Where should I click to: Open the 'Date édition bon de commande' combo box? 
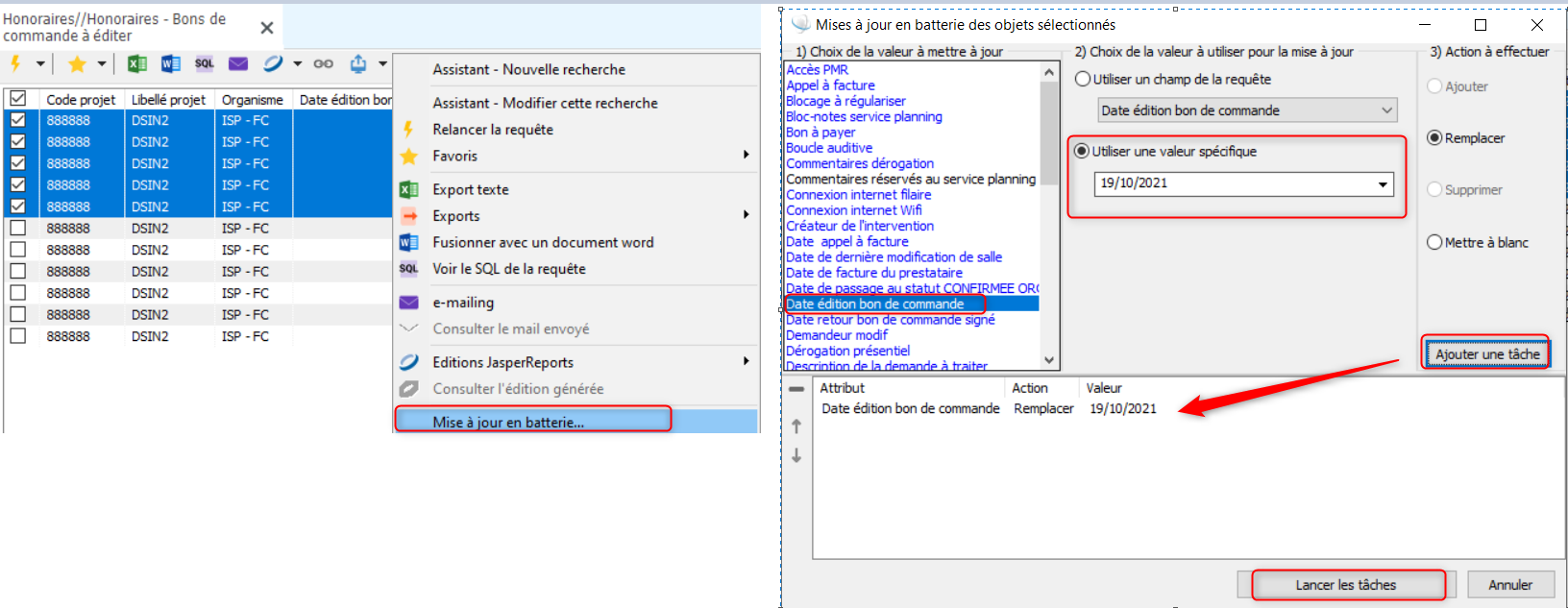coord(1247,110)
